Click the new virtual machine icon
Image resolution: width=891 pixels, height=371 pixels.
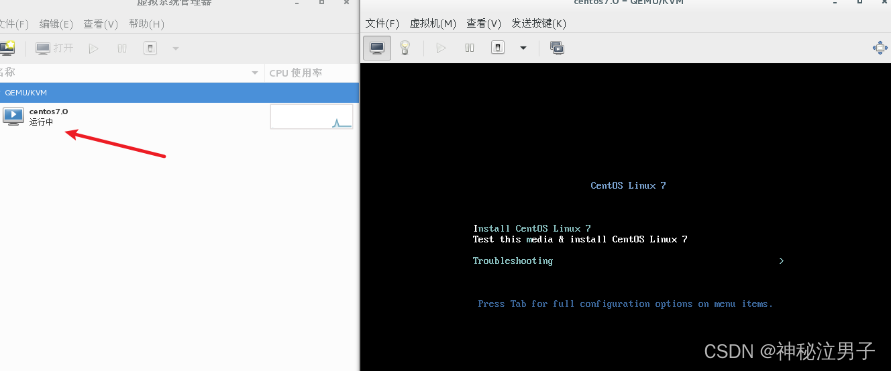pyautogui.click(x=7, y=48)
